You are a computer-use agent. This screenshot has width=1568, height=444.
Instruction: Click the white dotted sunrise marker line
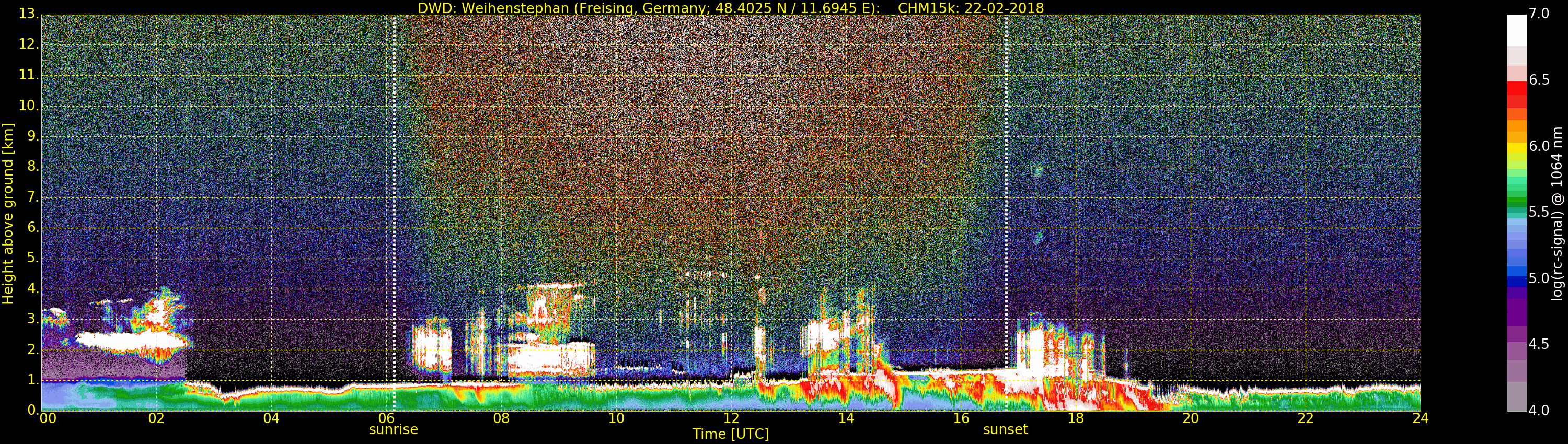click(x=395, y=213)
